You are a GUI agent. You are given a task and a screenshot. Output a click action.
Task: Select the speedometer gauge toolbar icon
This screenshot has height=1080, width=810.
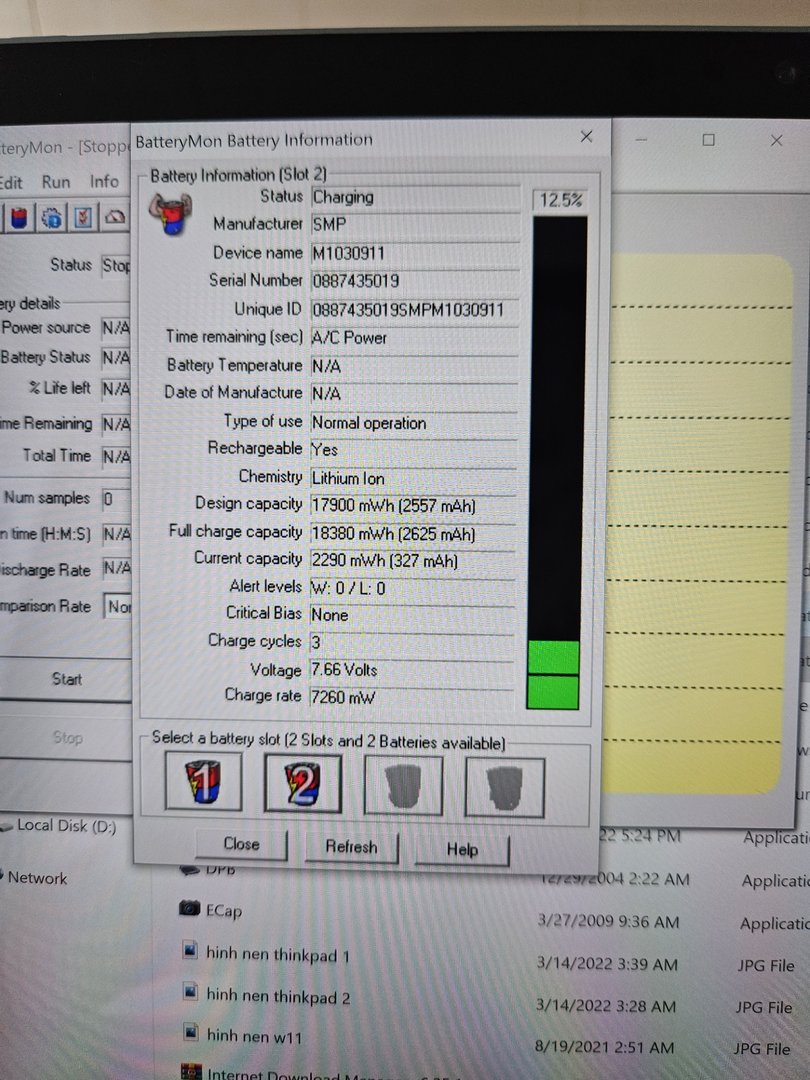[114, 217]
